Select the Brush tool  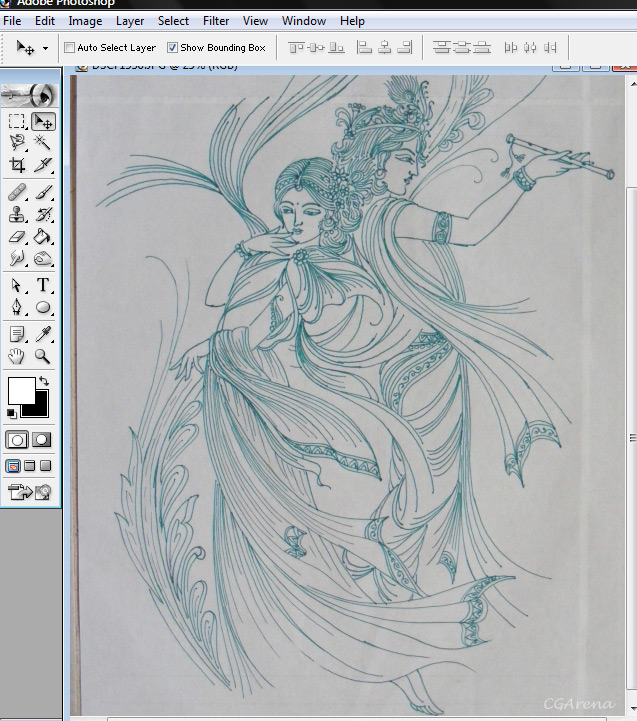pos(43,192)
